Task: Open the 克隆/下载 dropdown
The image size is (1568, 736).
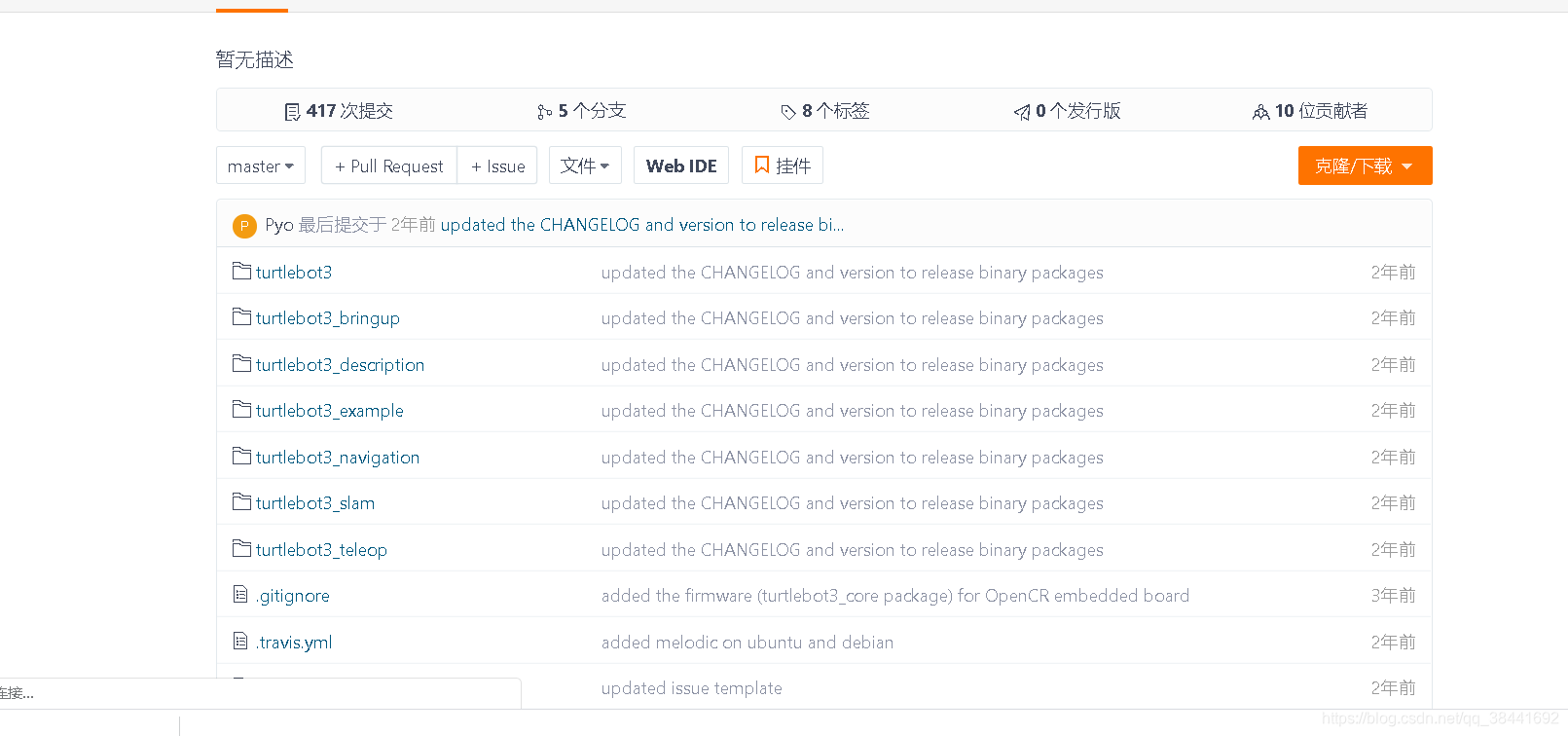Action: tap(1365, 166)
